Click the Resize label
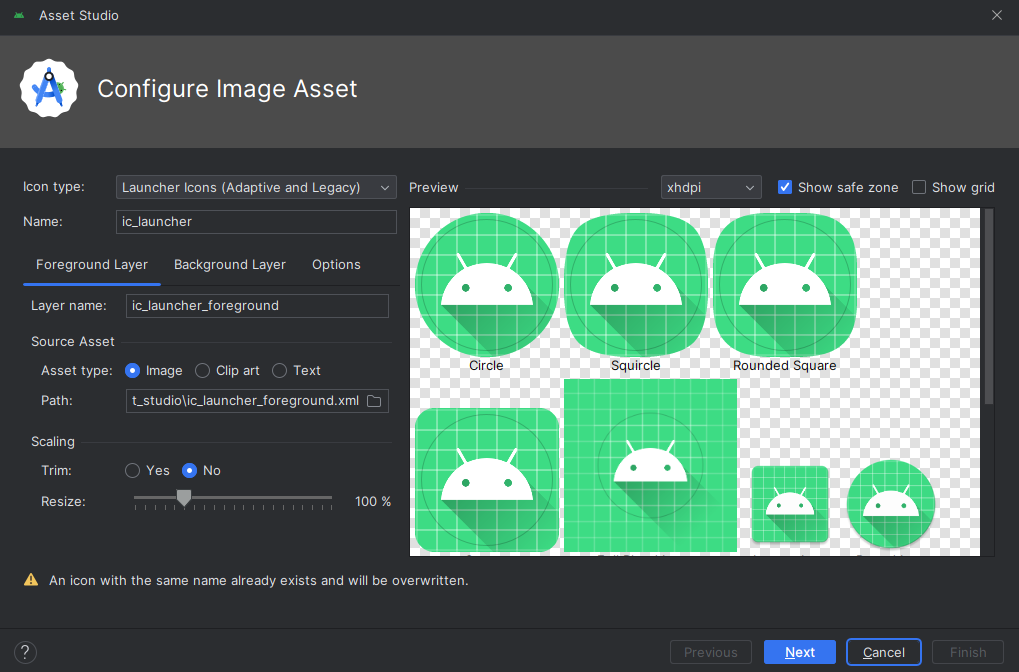Image resolution: width=1019 pixels, height=672 pixels. 63,502
